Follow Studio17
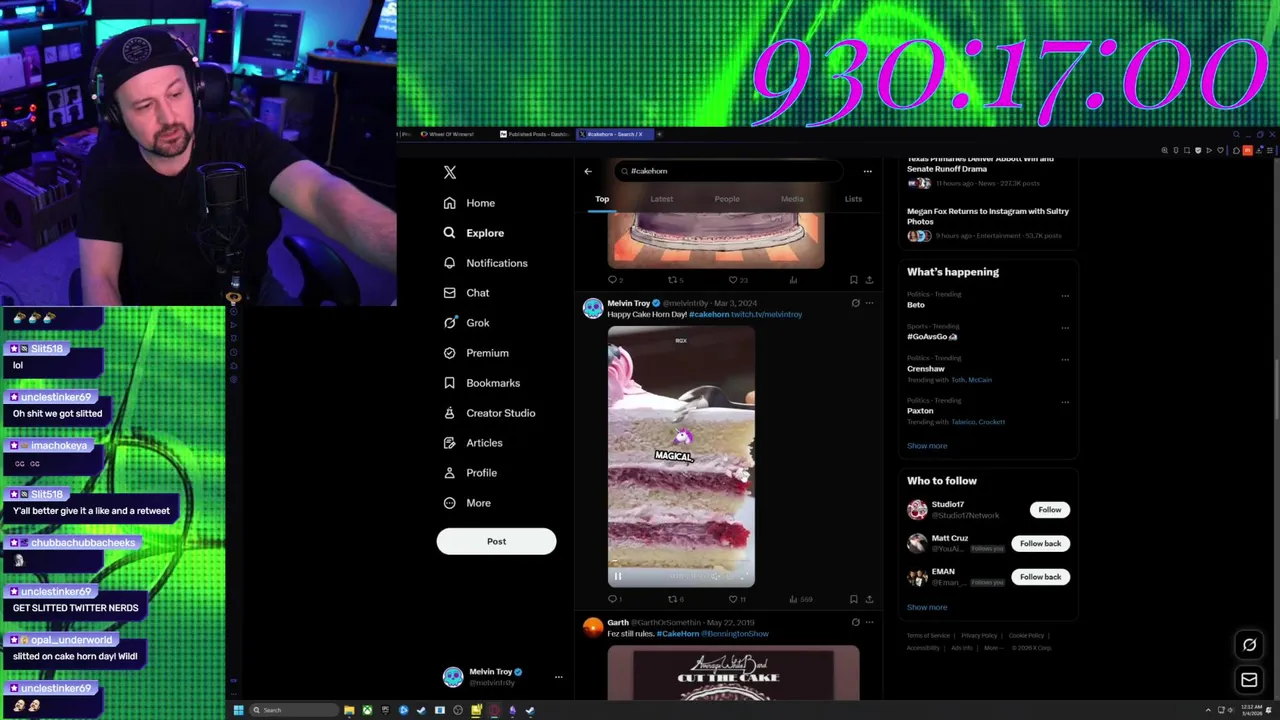This screenshot has height=720, width=1280. [x=1049, y=510]
